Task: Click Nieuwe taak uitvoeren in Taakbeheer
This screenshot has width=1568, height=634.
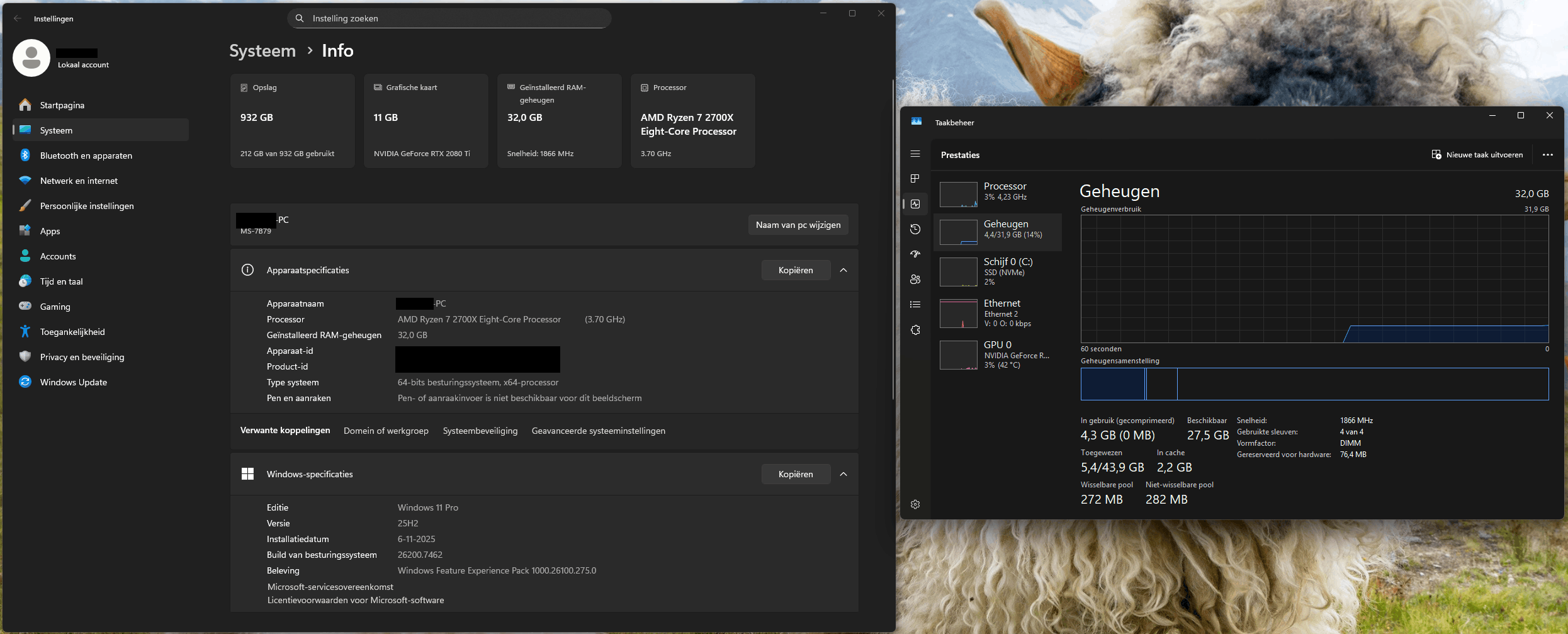Action: (1477, 155)
